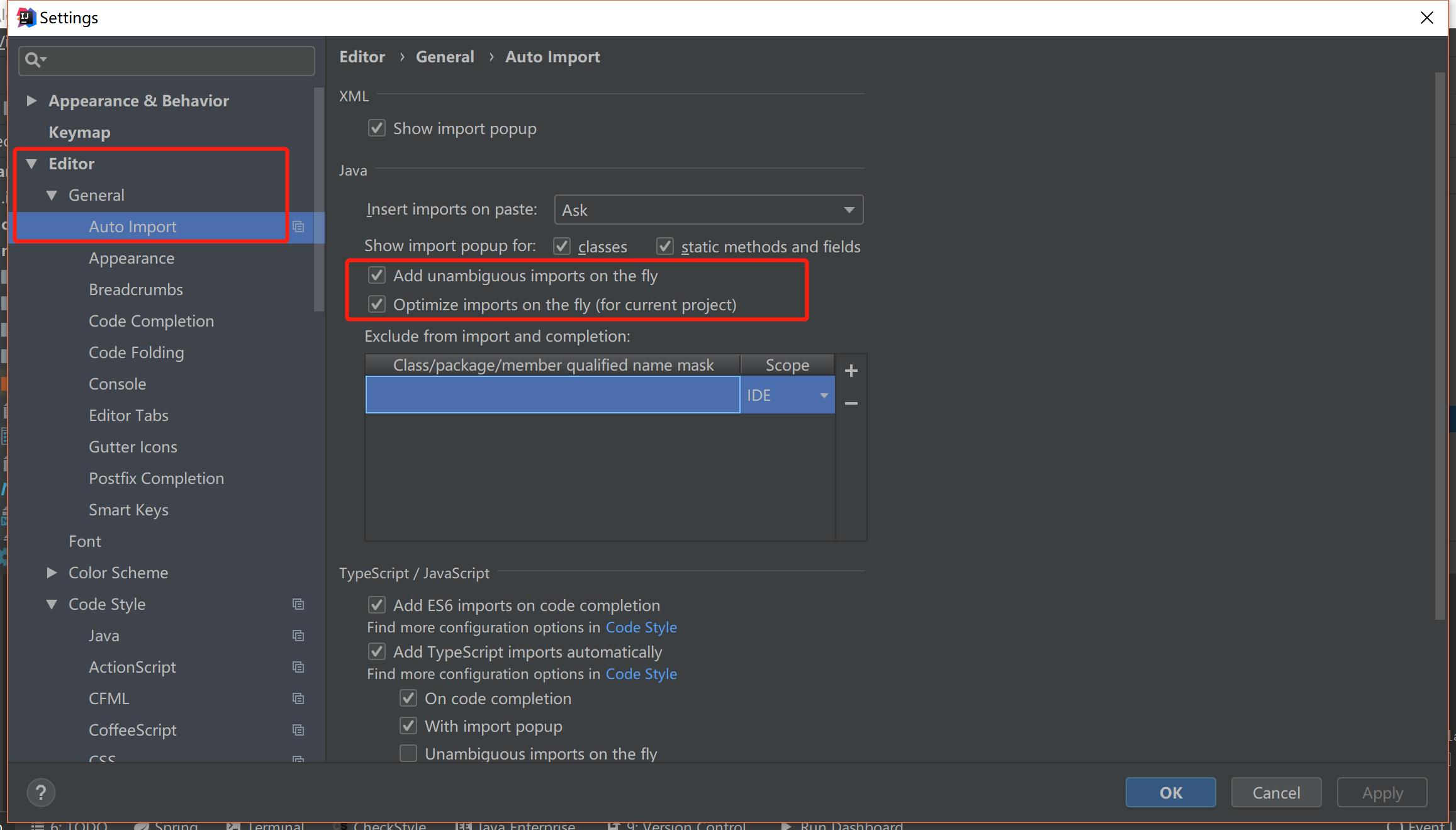Toggle Optimize imports on the fly checkbox
The height and width of the screenshot is (830, 1456).
tap(377, 305)
